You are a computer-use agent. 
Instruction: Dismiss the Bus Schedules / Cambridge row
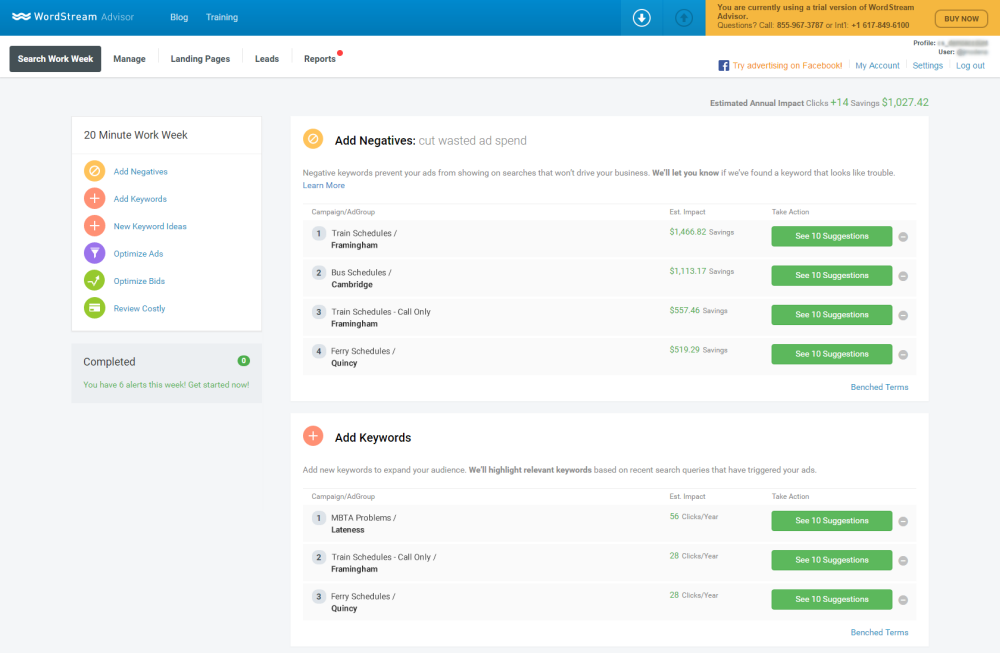point(903,276)
